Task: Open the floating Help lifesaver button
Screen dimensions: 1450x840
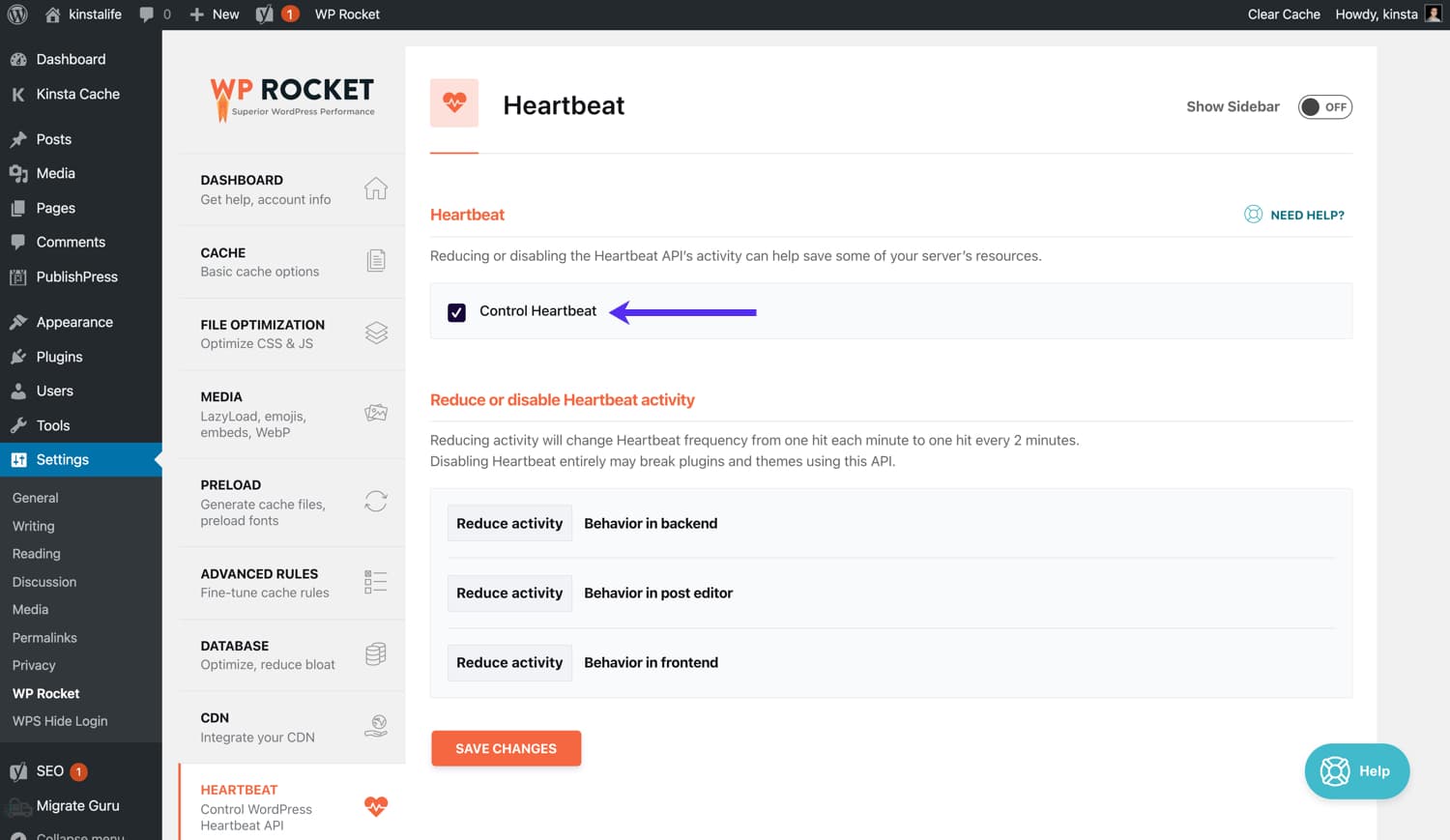Action: tap(1356, 771)
